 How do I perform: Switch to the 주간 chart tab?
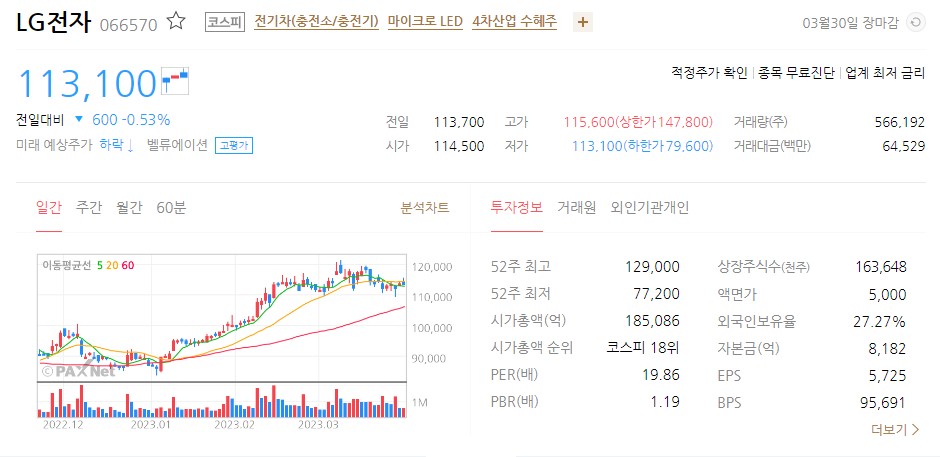click(89, 208)
